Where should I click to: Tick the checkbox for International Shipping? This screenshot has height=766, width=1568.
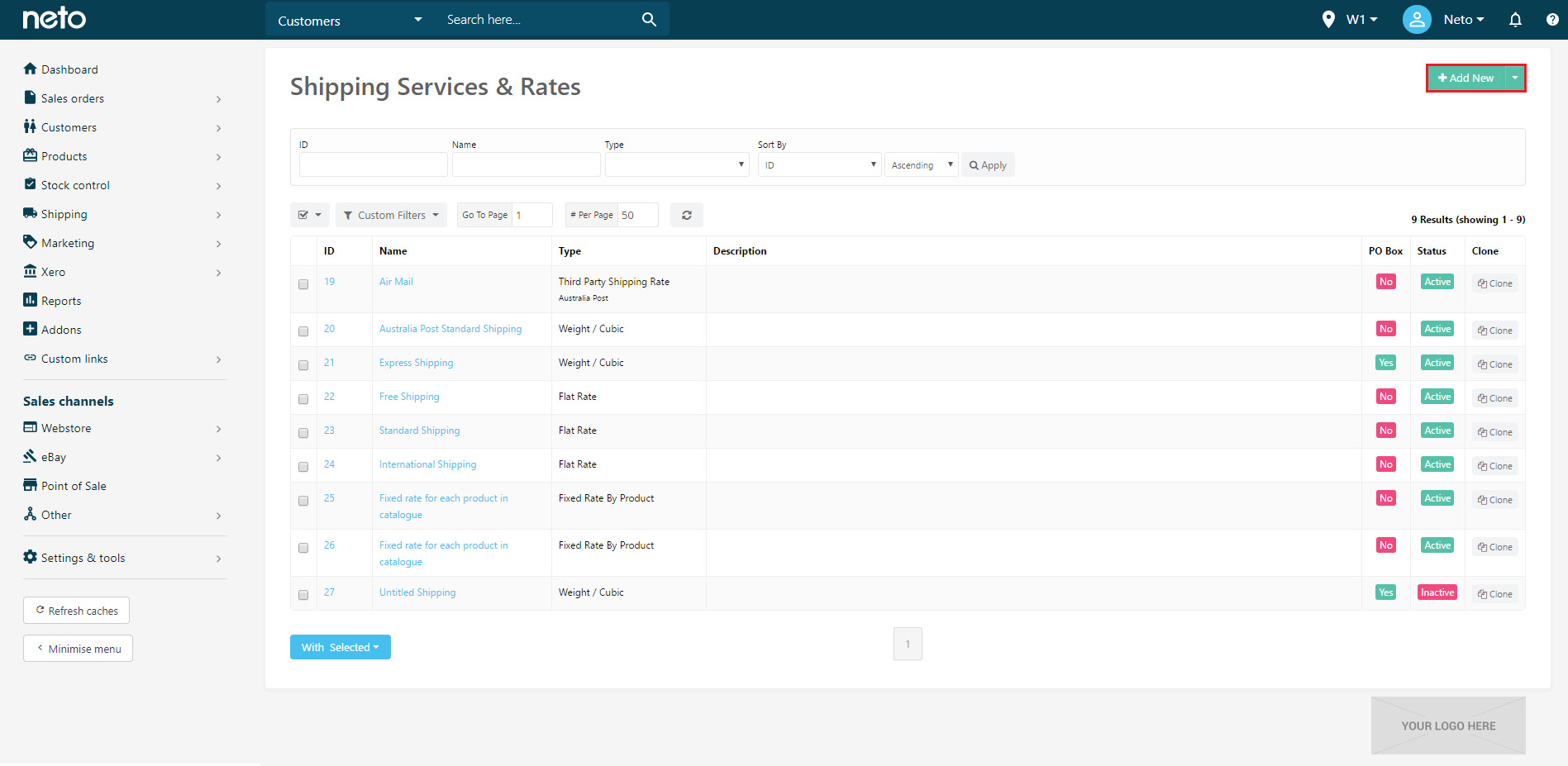coord(303,467)
